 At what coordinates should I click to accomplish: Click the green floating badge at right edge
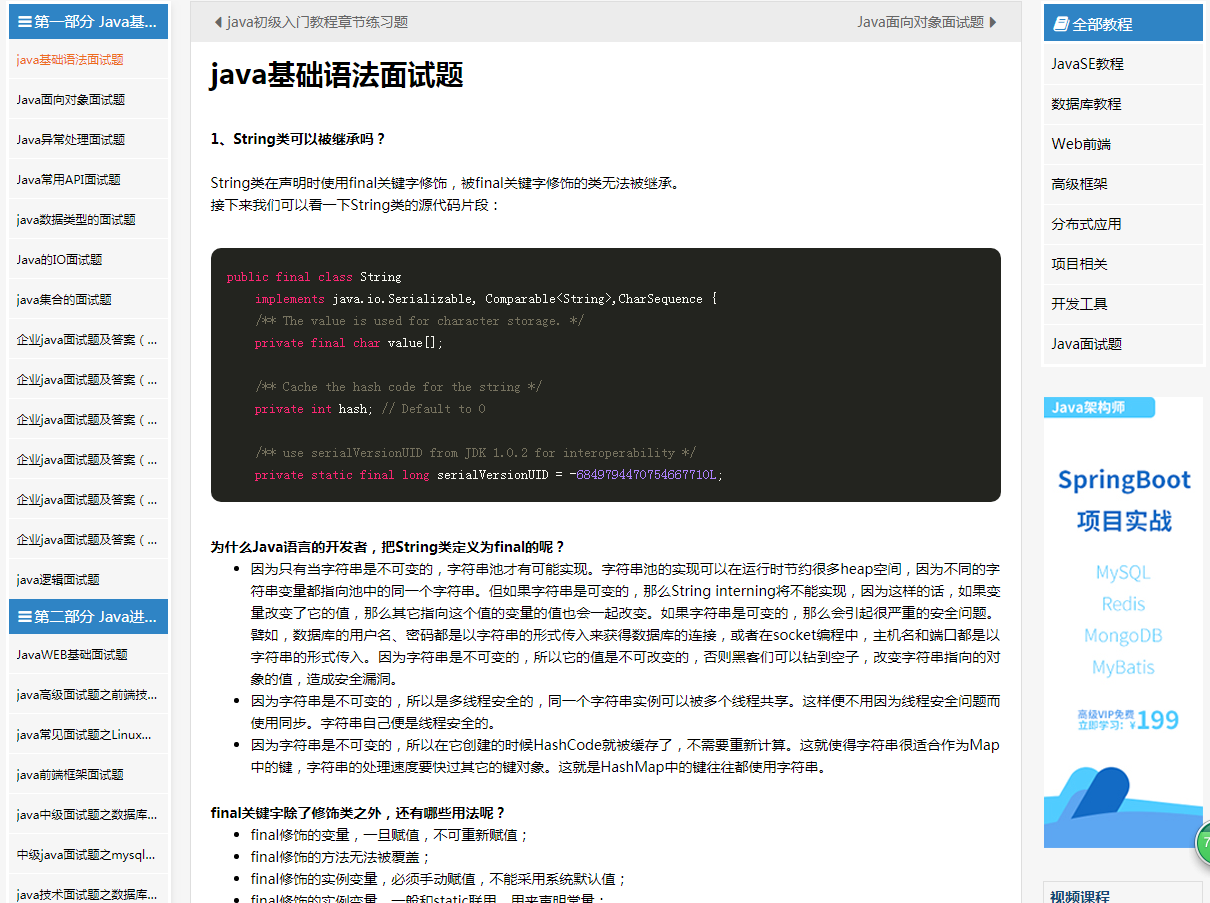click(1202, 843)
